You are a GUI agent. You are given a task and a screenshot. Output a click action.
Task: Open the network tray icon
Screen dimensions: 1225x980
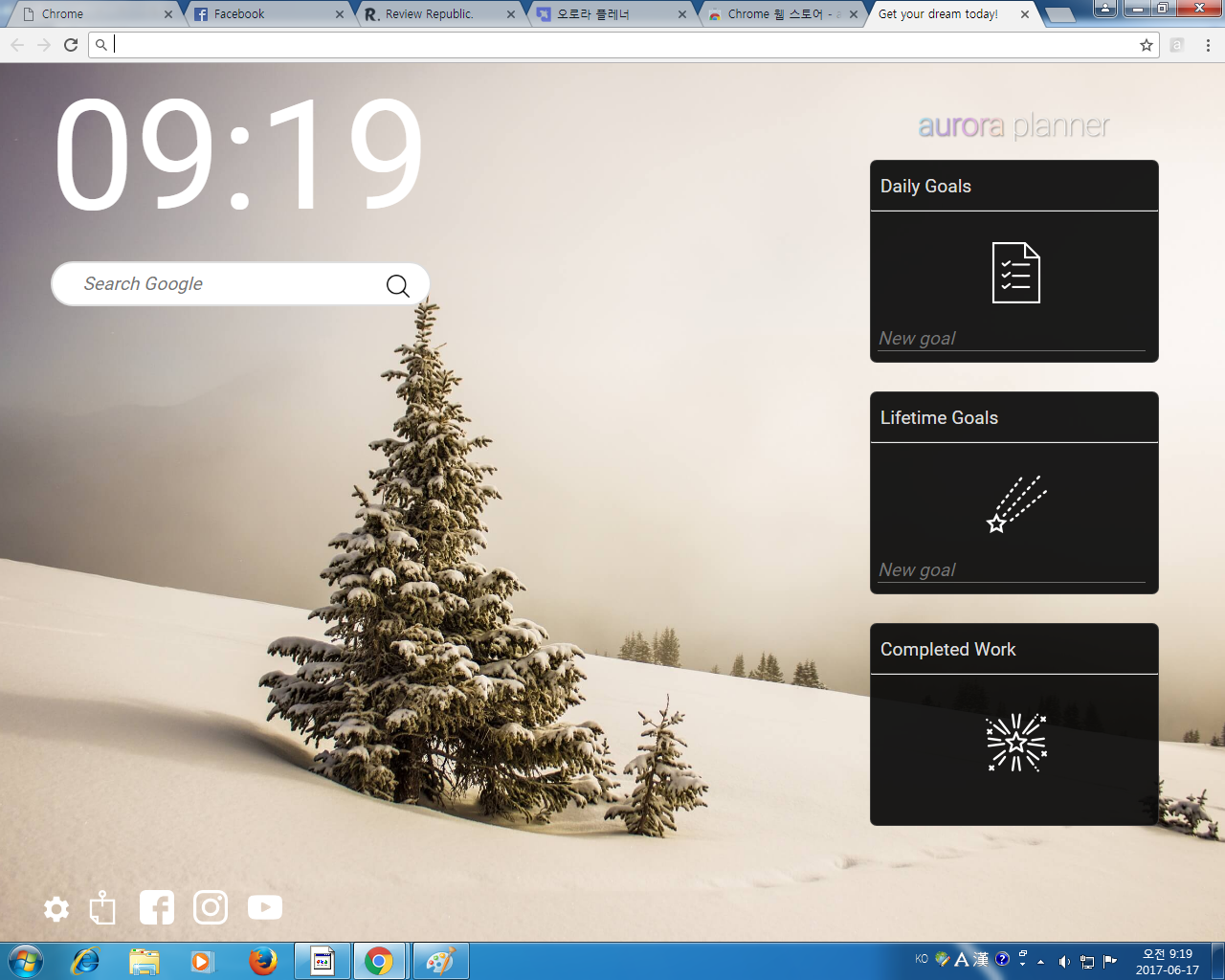(1087, 961)
